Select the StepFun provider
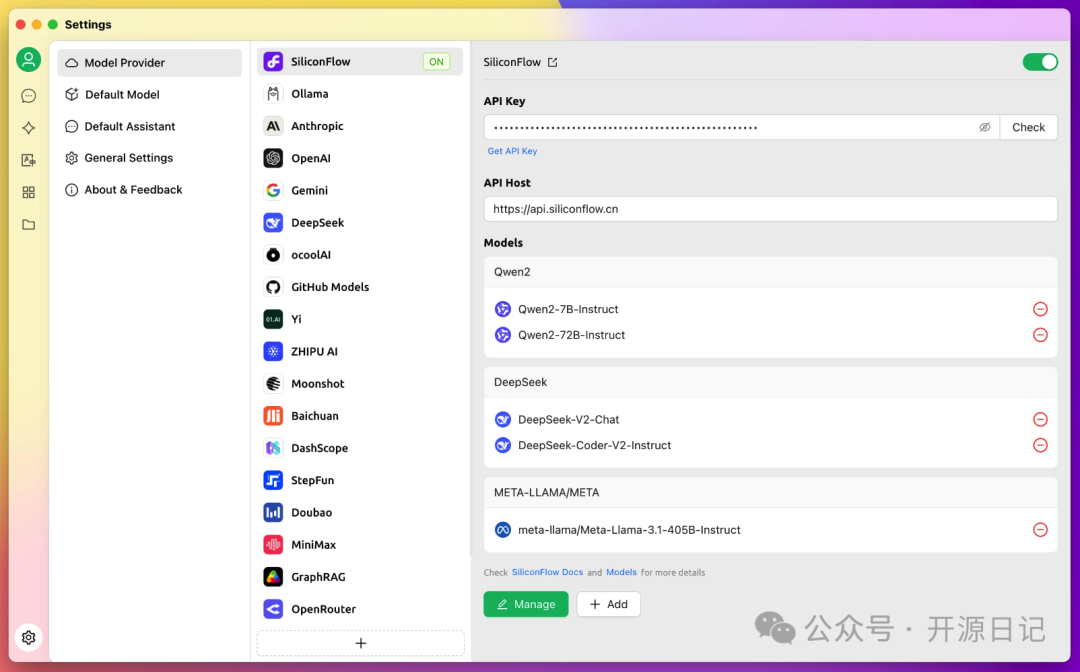 (x=360, y=481)
